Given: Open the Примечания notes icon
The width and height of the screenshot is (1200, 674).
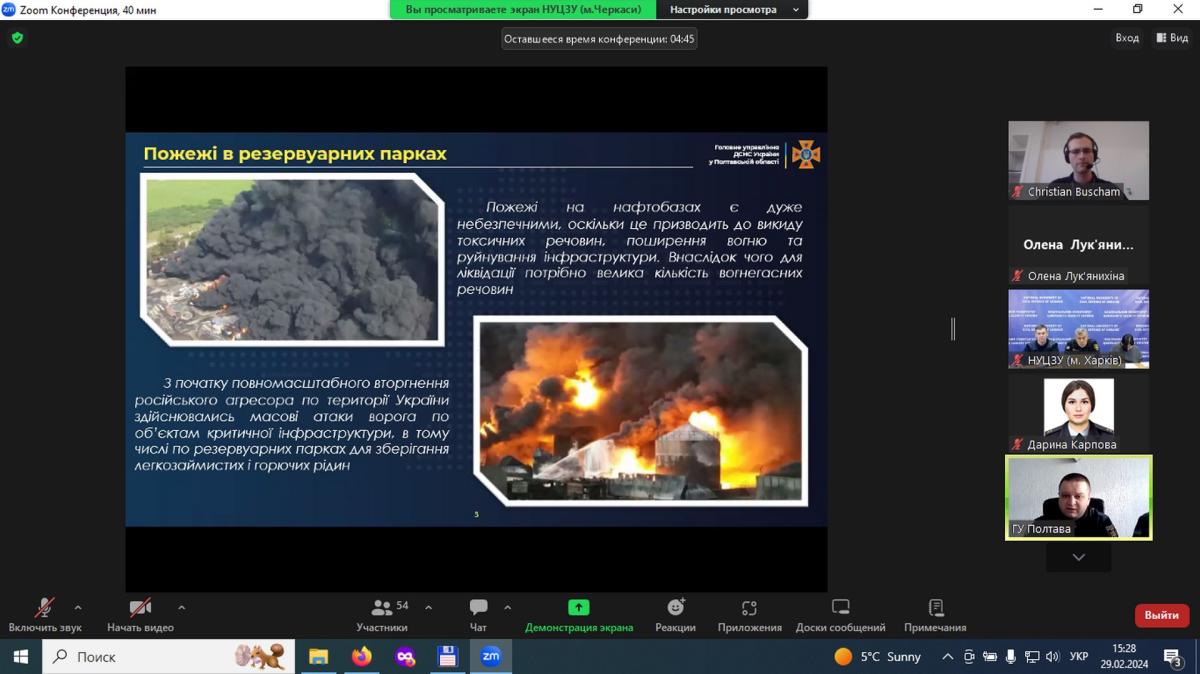Looking at the screenshot, I should click(x=935, y=608).
